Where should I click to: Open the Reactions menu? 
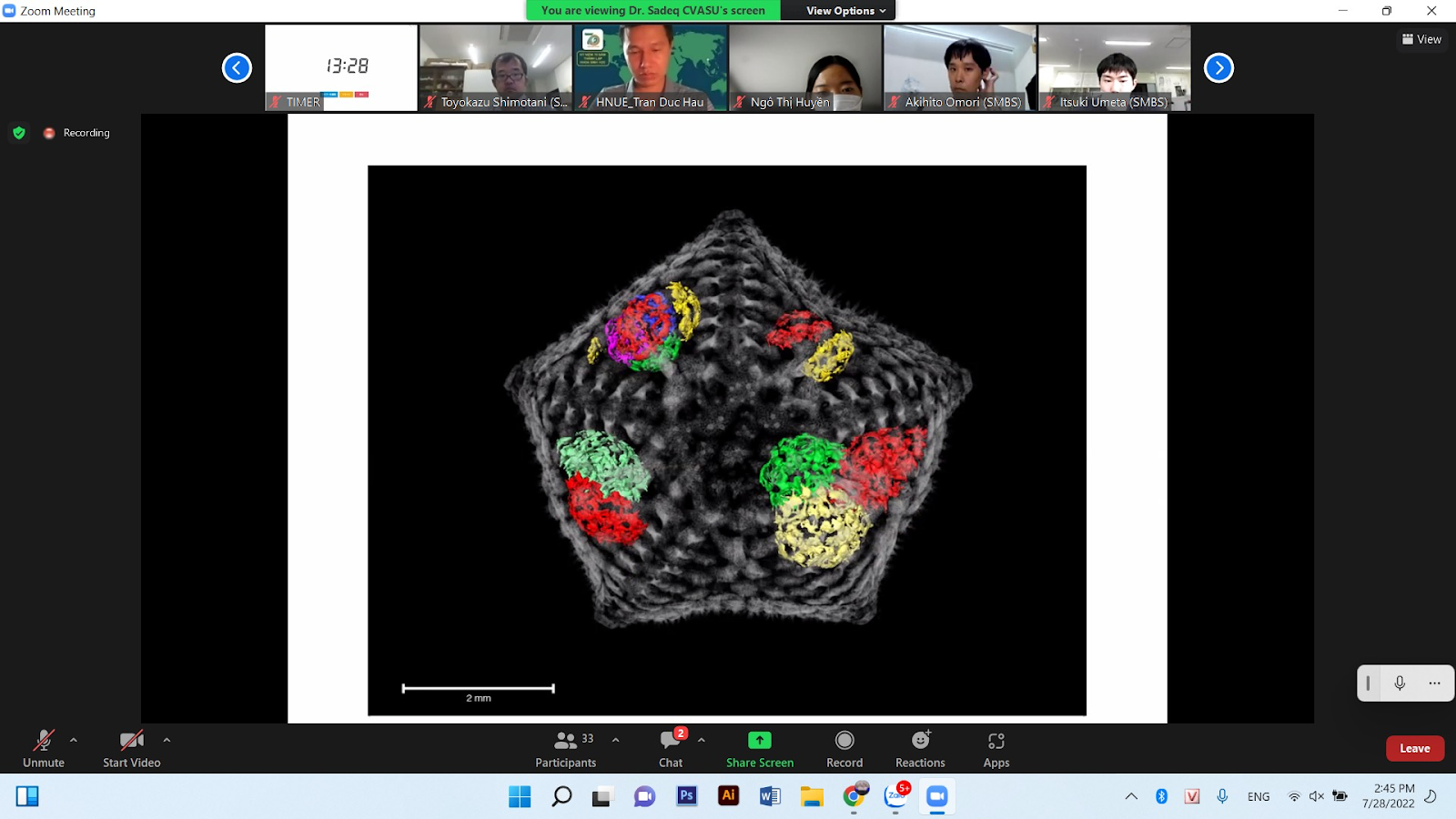click(920, 749)
